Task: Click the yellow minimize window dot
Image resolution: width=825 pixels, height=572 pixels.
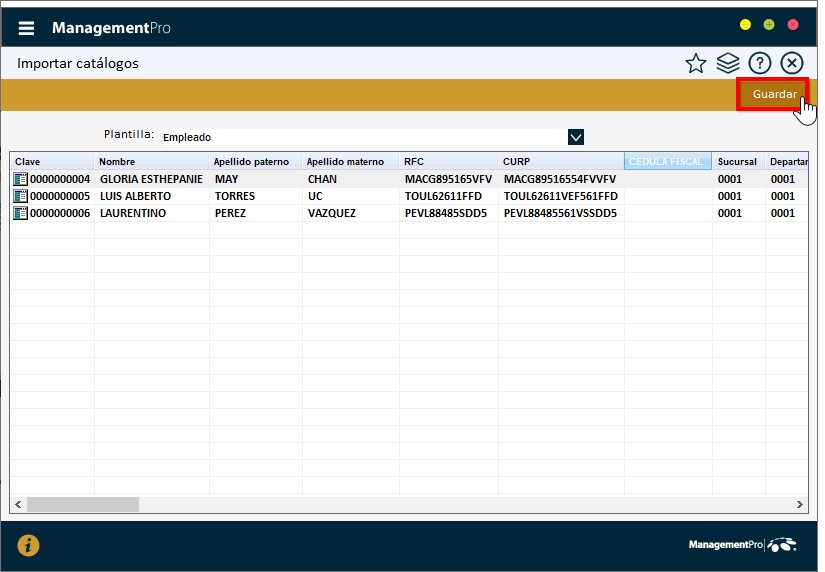Action: (x=745, y=25)
